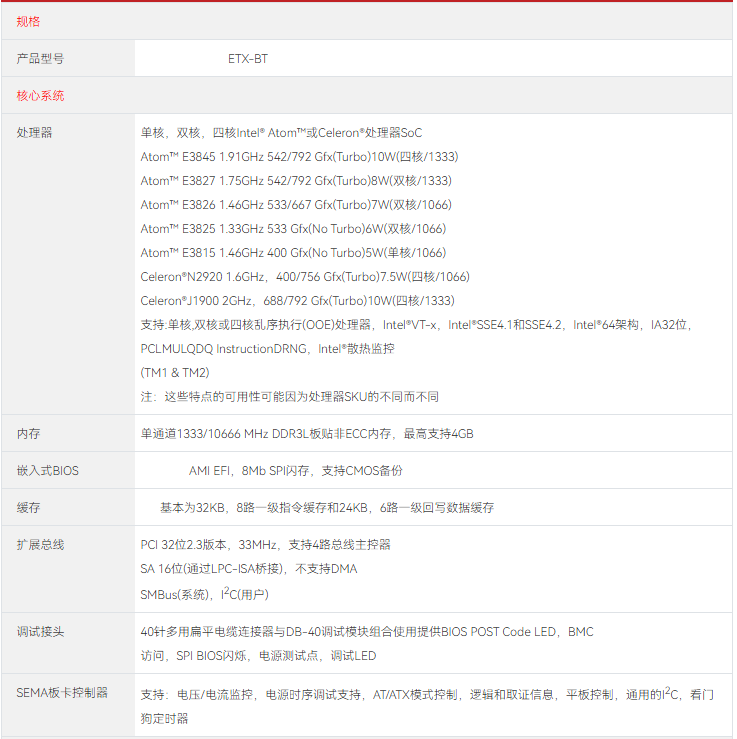Image resolution: width=737 pixels, height=739 pixels.
Task: Click the SEMA板卡控制器 row label
Action: pyautogui.click(x=62, y=692)
